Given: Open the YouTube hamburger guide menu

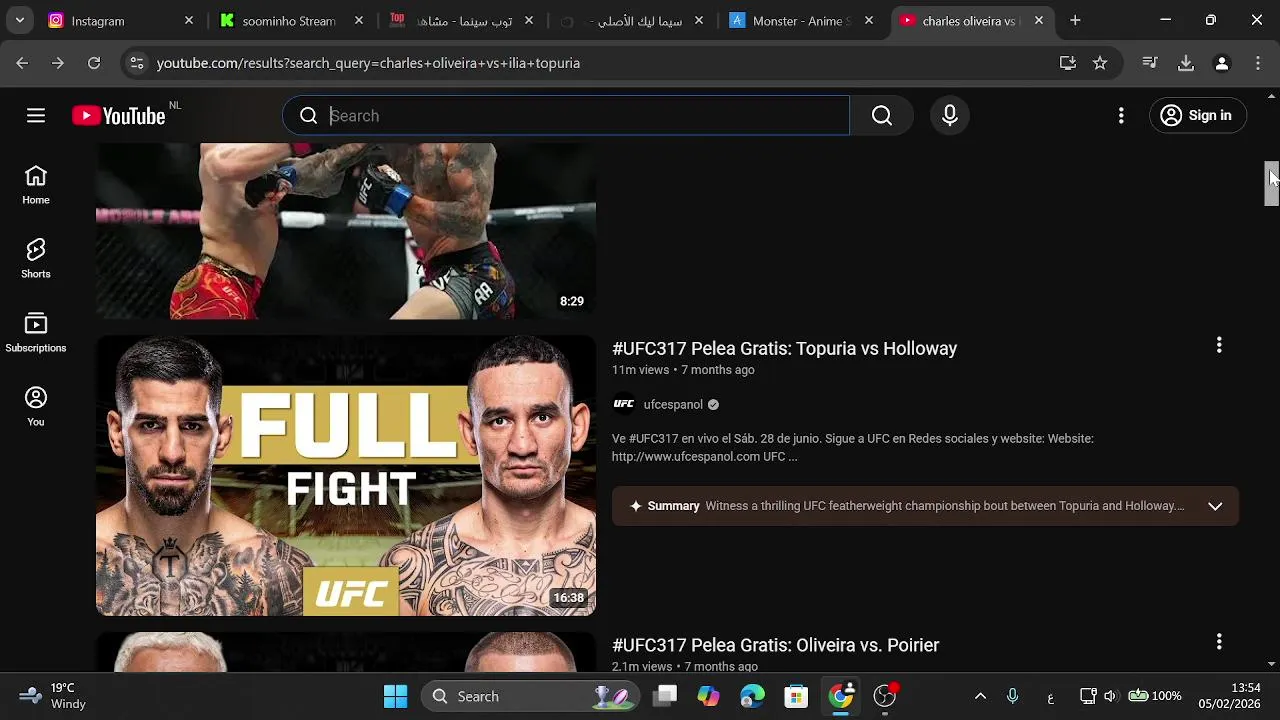Looking at the screenshot, I should pyautogui.click(x=36, y=116).
